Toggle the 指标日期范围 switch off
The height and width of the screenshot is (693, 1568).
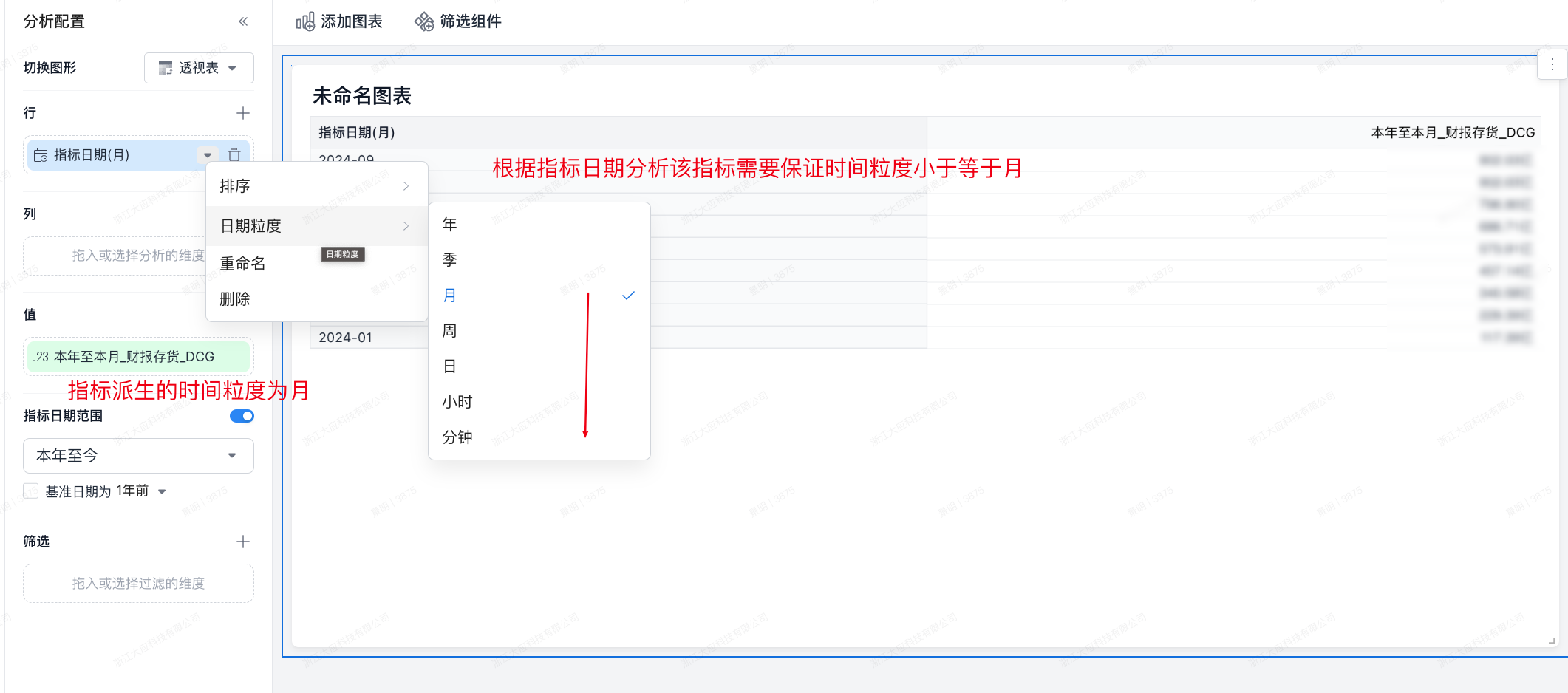(242, 416)
